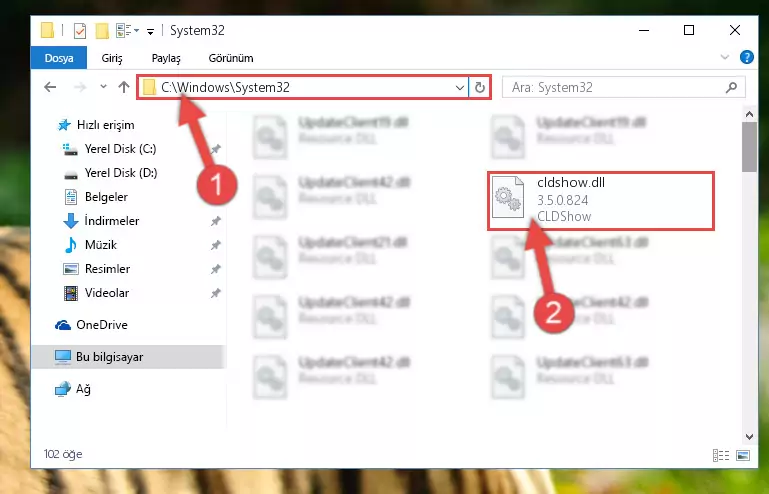Click the search magnifier icon
The height and width of the screenshot is (494, 769).
click(x=731, y=87)
